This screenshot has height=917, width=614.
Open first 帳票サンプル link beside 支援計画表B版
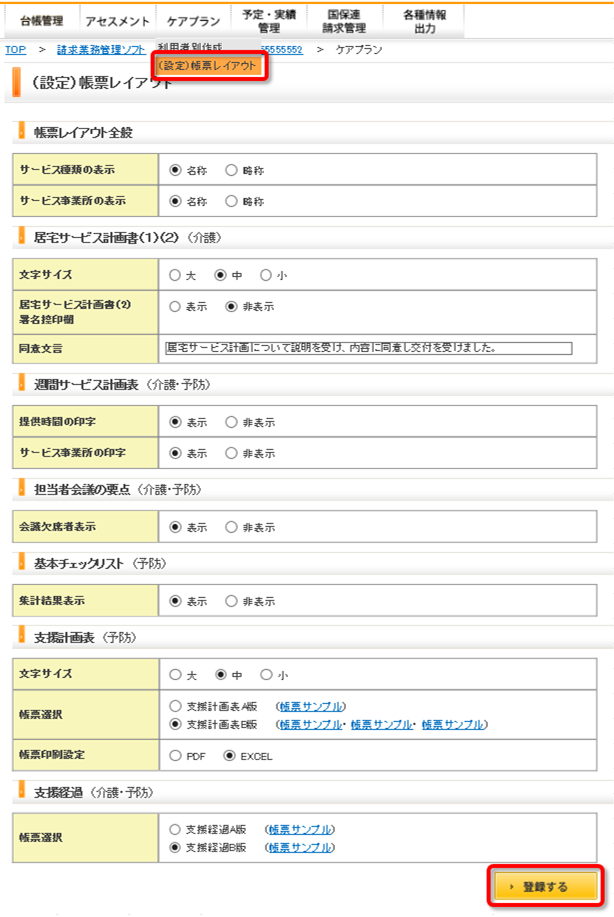(x=311, y=725)
